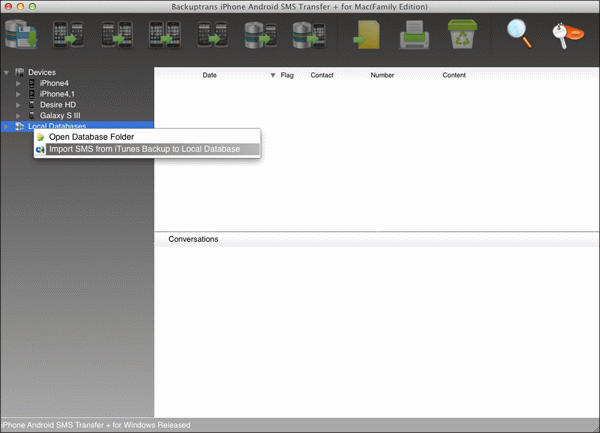Image resolution: width=600 pixels, height=433 pixels.
Task: Expand the iPhone4,1 device node
Action: click(18, 94)
